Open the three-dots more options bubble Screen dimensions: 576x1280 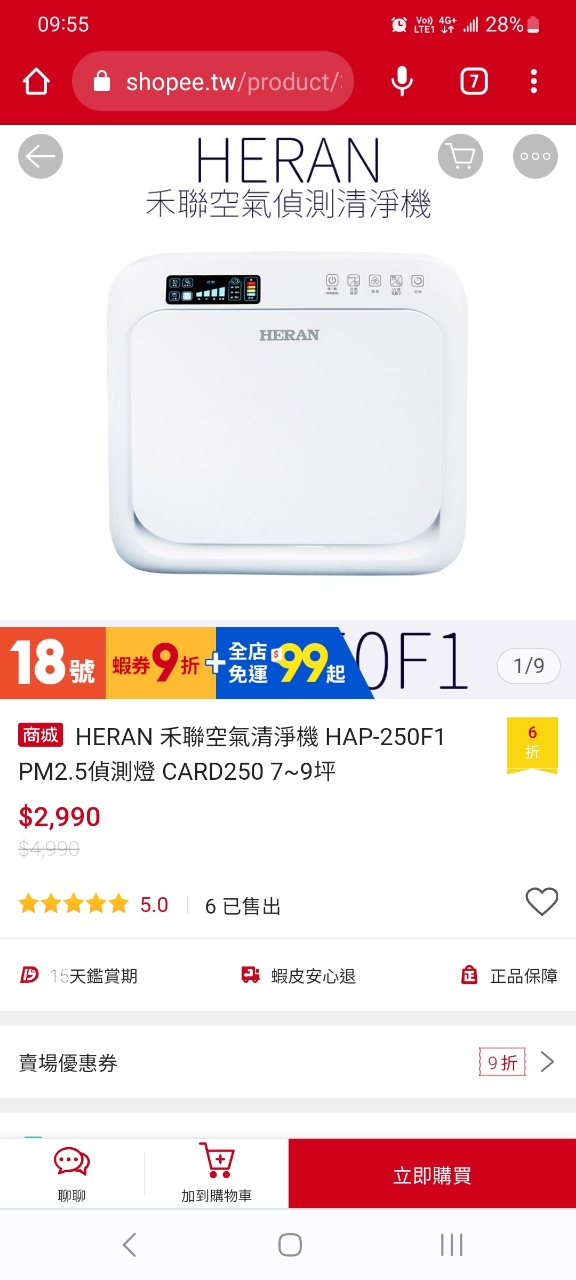click(535, 156)
